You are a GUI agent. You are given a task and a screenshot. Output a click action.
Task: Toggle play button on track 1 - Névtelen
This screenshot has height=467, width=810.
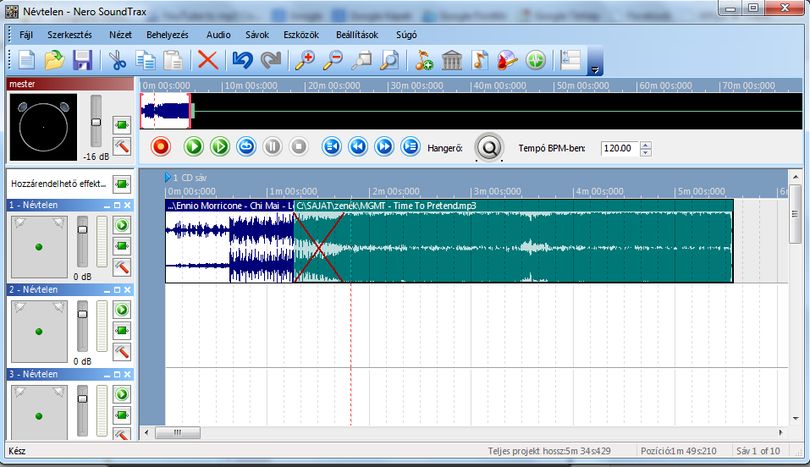(122, 225)
